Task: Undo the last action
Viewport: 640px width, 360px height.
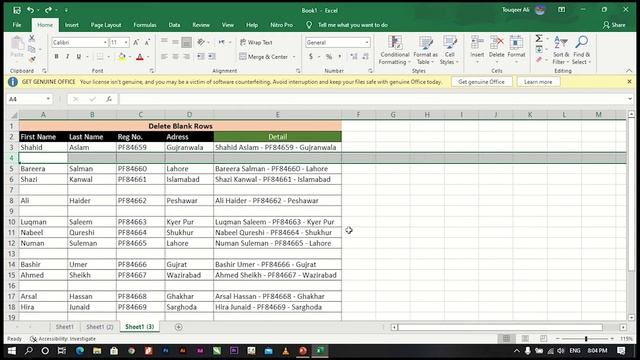Action: pyautogui.click(x=30, y=10)
